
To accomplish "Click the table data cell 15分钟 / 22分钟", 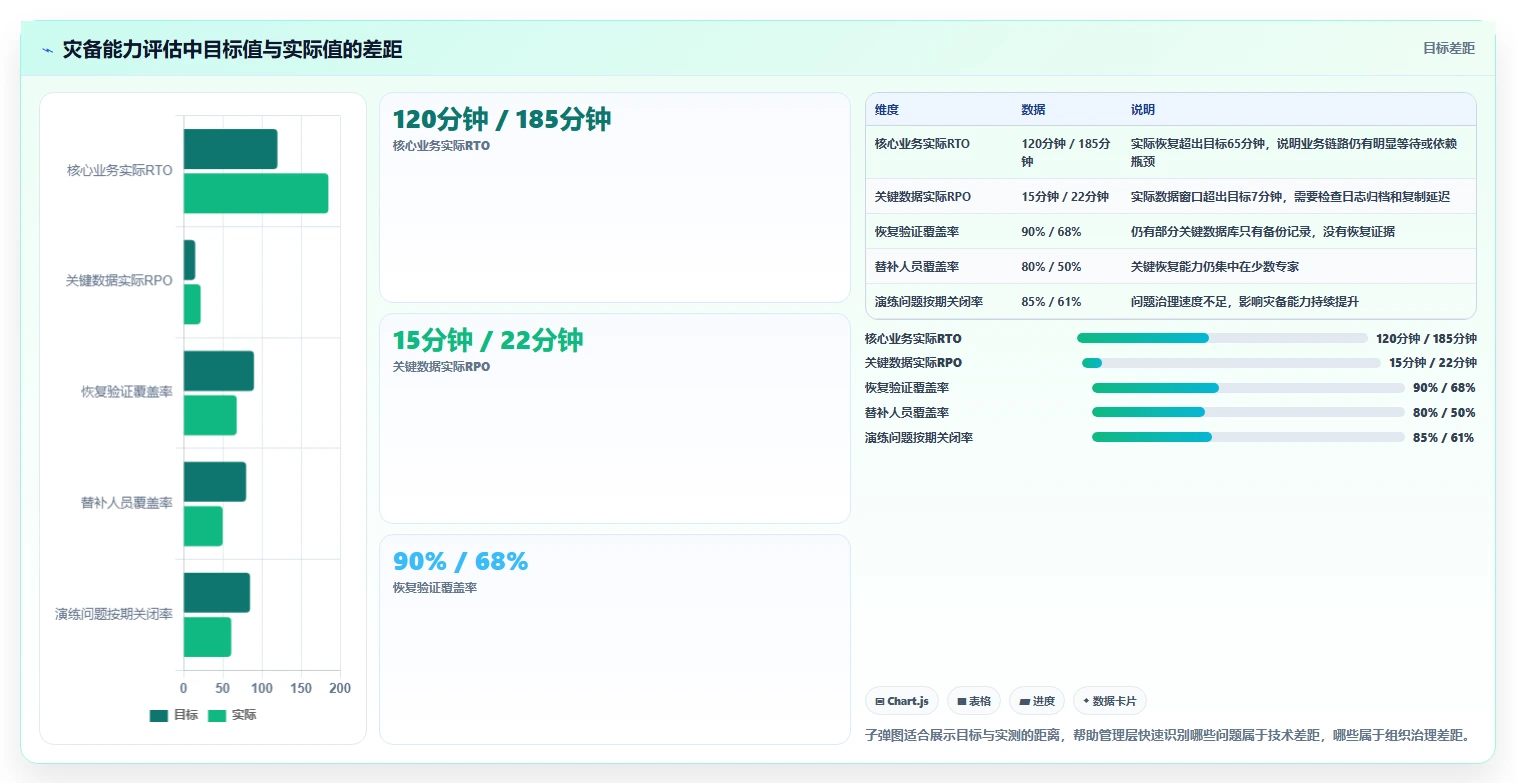I will point(1065,197).
